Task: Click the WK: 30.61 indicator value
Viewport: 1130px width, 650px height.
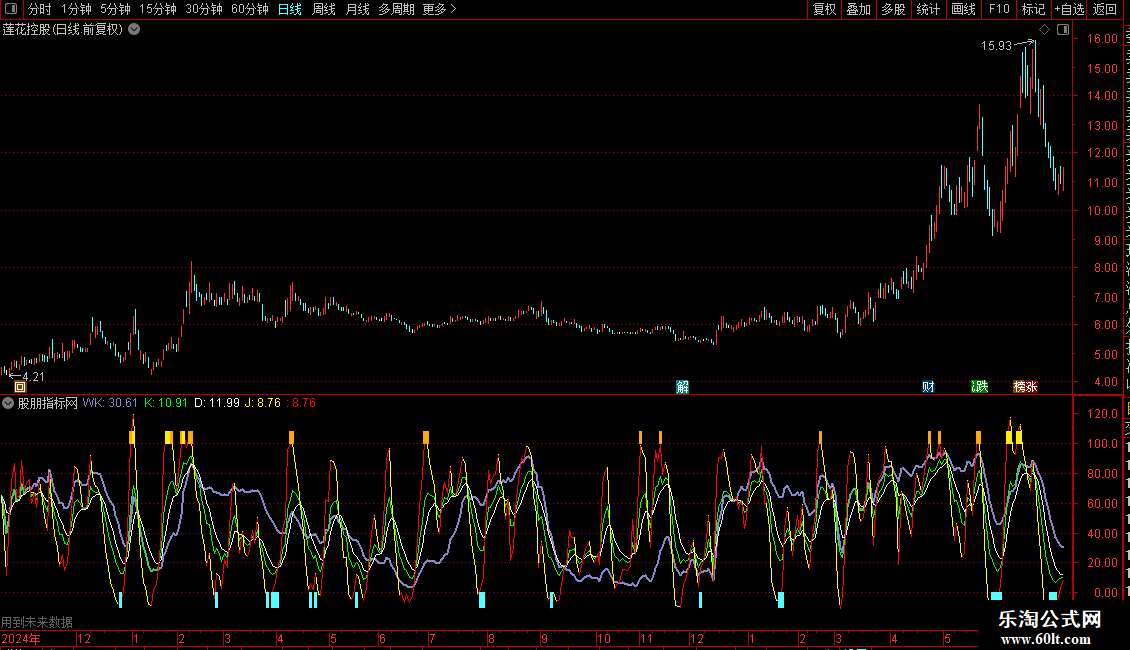Action: [x=110, y=404]
